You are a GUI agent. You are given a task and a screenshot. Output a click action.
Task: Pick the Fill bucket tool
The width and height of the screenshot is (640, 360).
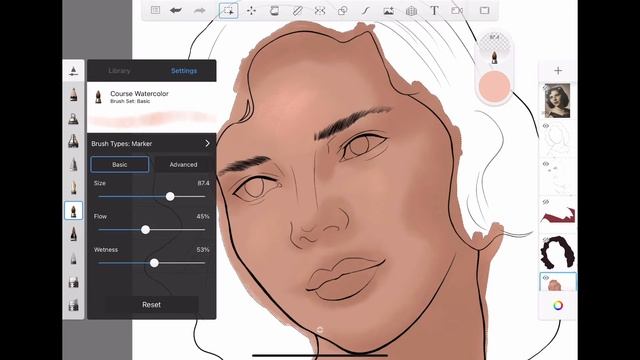pos(274,11)
